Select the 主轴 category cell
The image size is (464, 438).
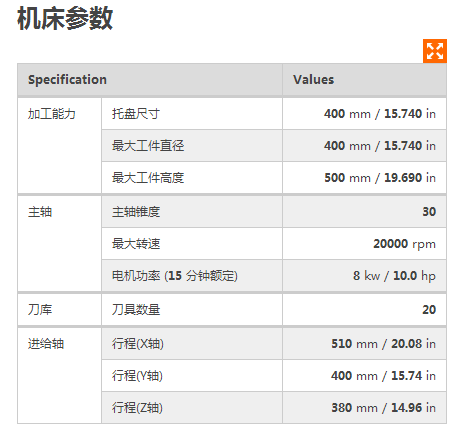pyautogui.click(x=60, y=243)
